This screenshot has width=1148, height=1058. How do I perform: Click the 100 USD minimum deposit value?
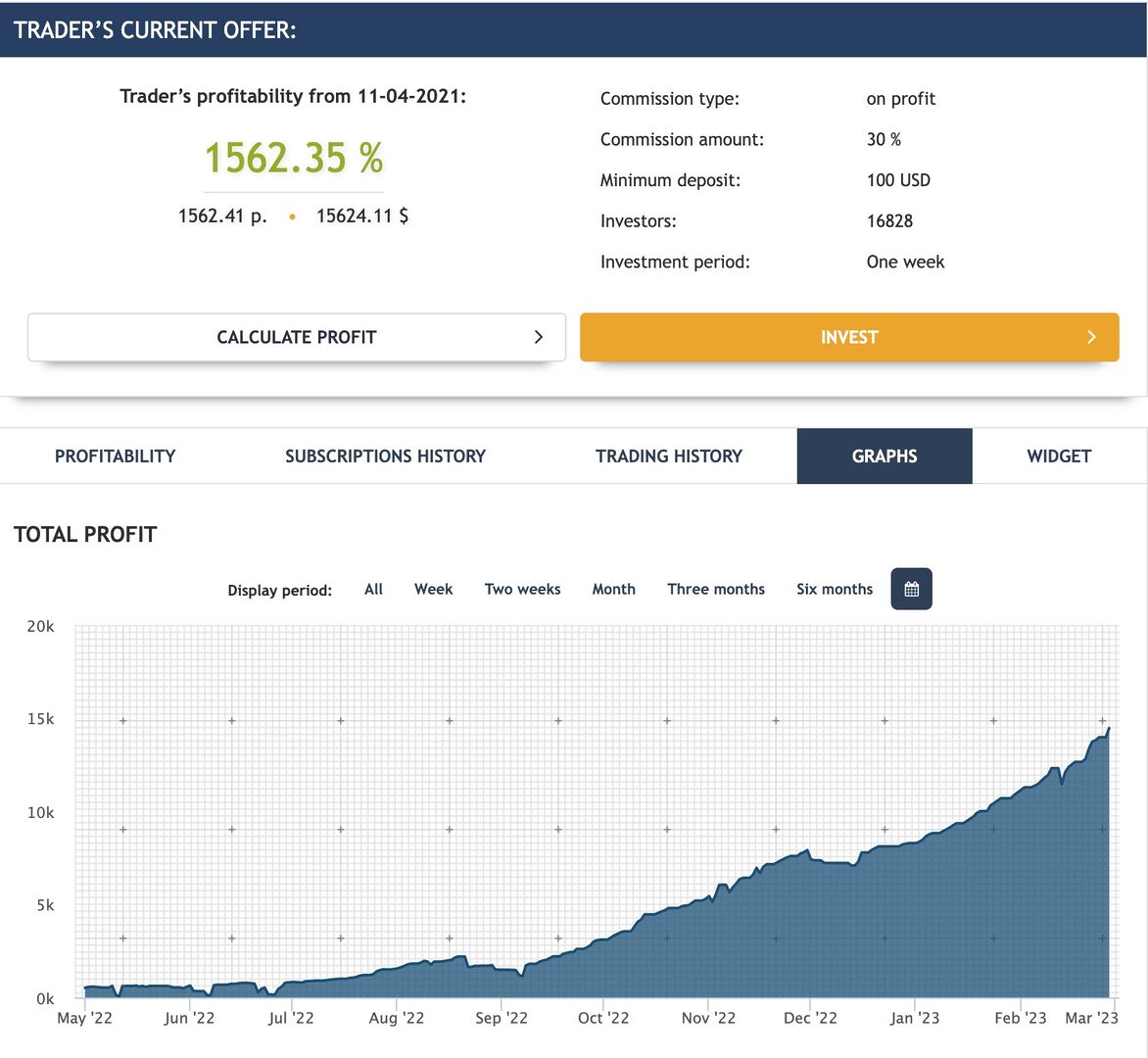coord(898,180)
